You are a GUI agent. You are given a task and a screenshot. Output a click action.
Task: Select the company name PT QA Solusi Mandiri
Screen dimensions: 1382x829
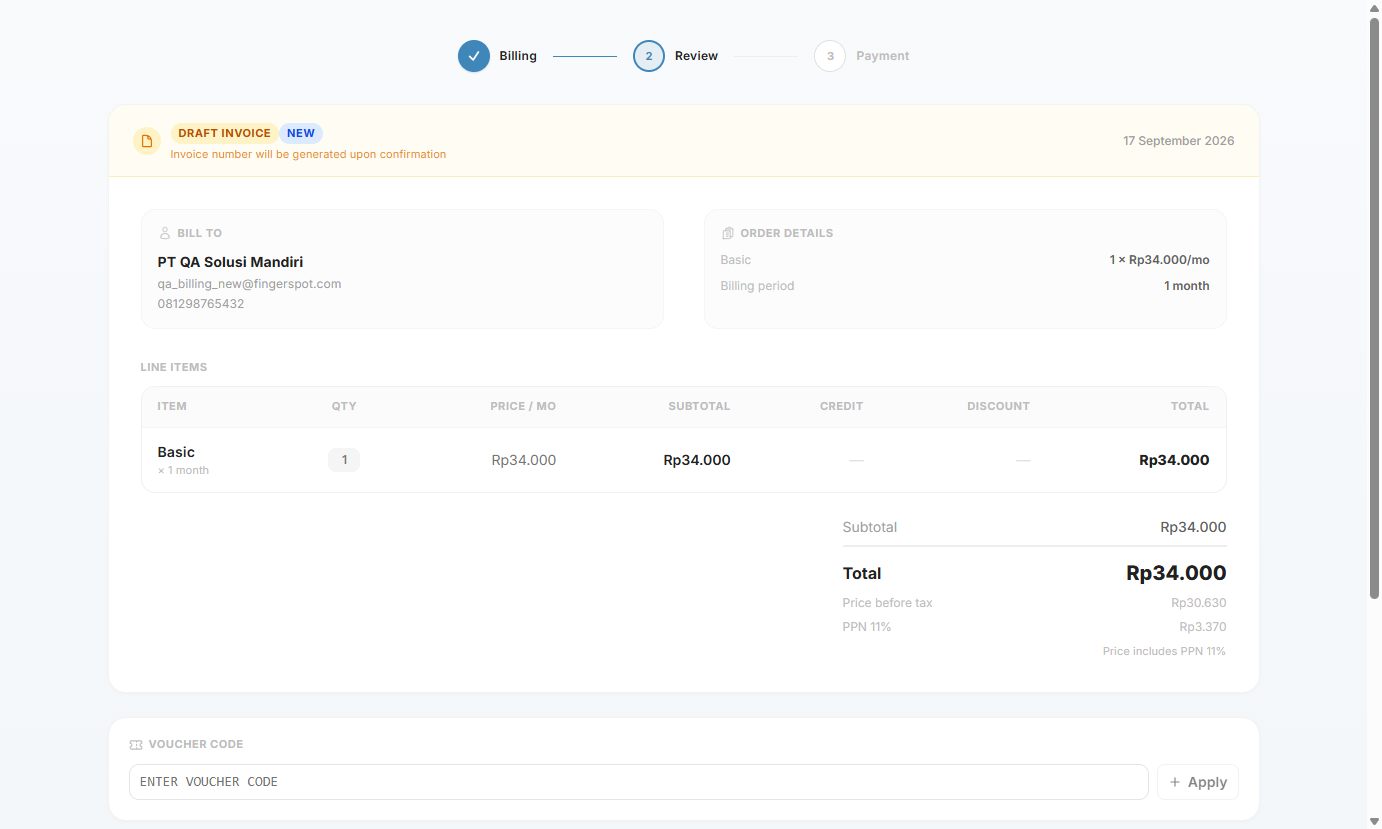(230, 262)
